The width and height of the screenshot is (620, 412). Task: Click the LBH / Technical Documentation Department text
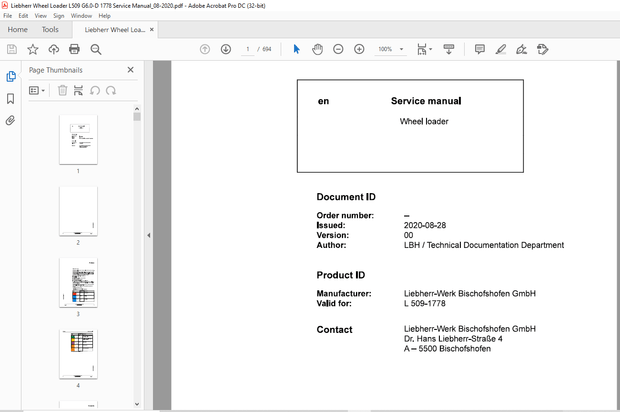click(484, 245)
